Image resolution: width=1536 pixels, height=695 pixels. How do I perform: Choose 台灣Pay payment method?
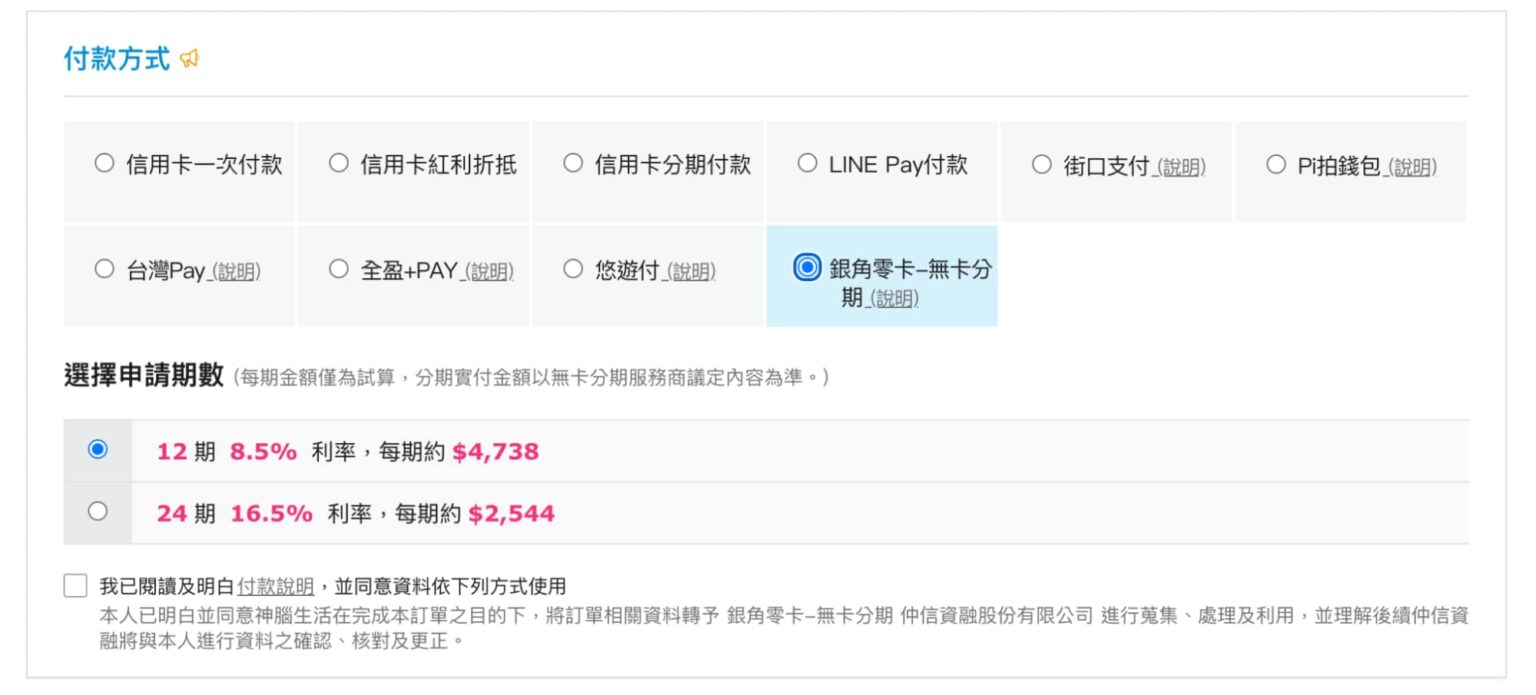[103, 268]
